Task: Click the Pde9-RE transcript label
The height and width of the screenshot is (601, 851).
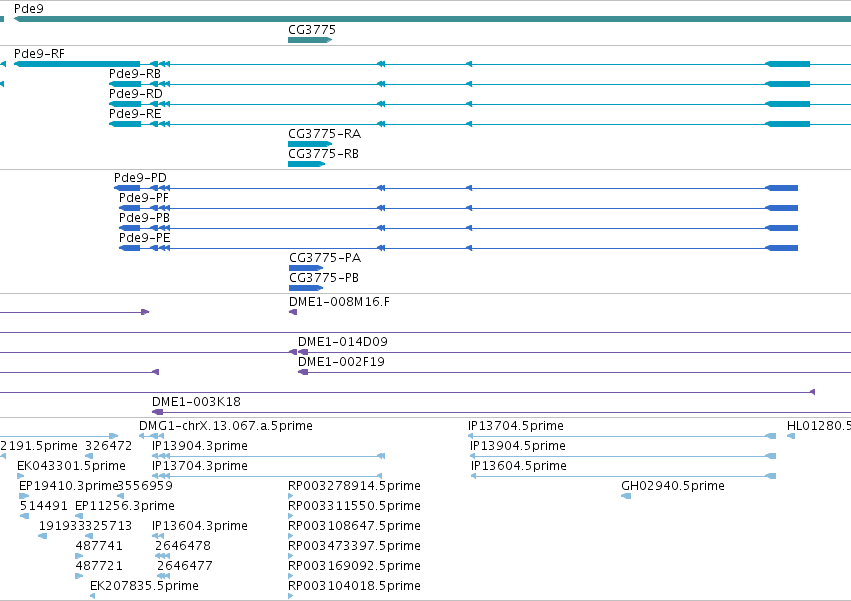Action: (135, 113)
